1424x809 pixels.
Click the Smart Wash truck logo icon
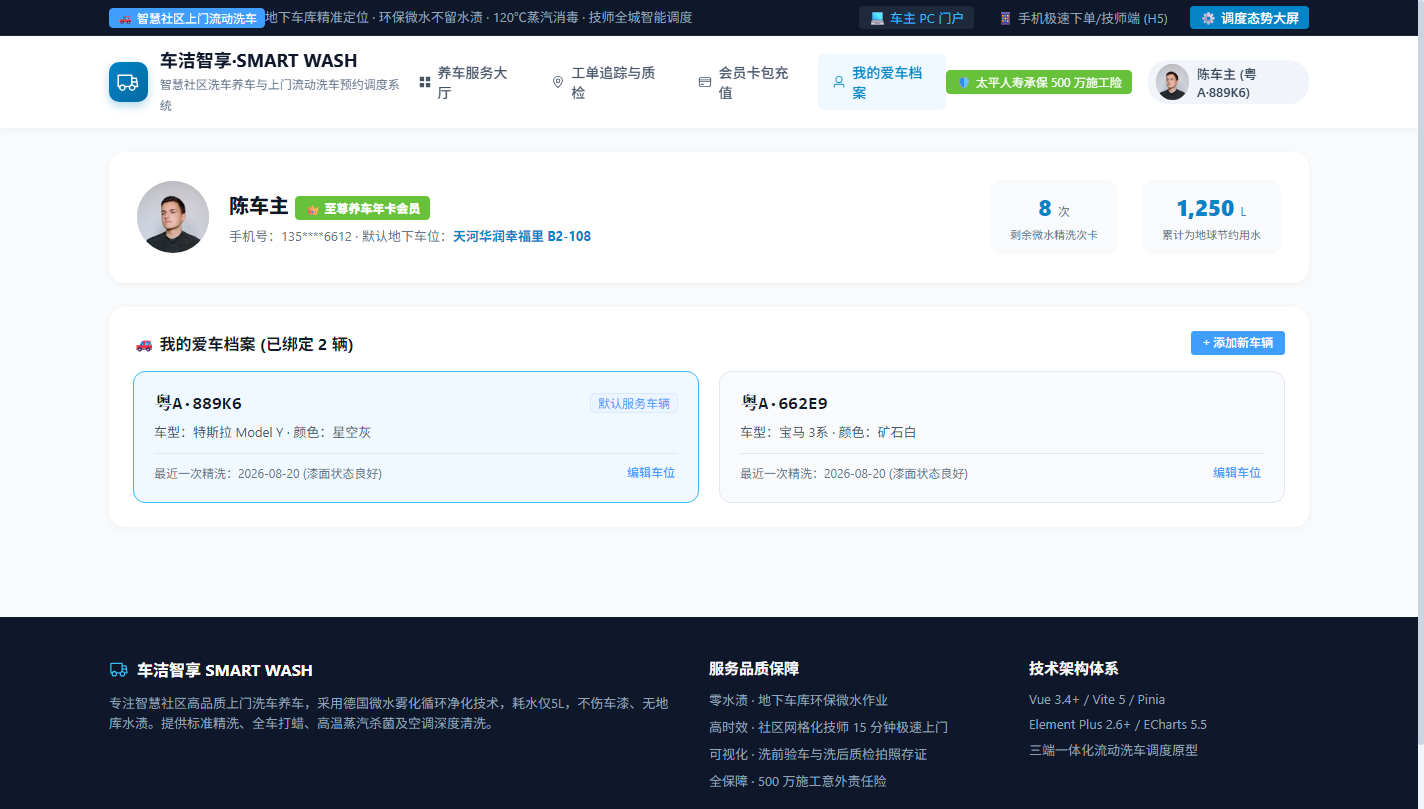(128, 82)
